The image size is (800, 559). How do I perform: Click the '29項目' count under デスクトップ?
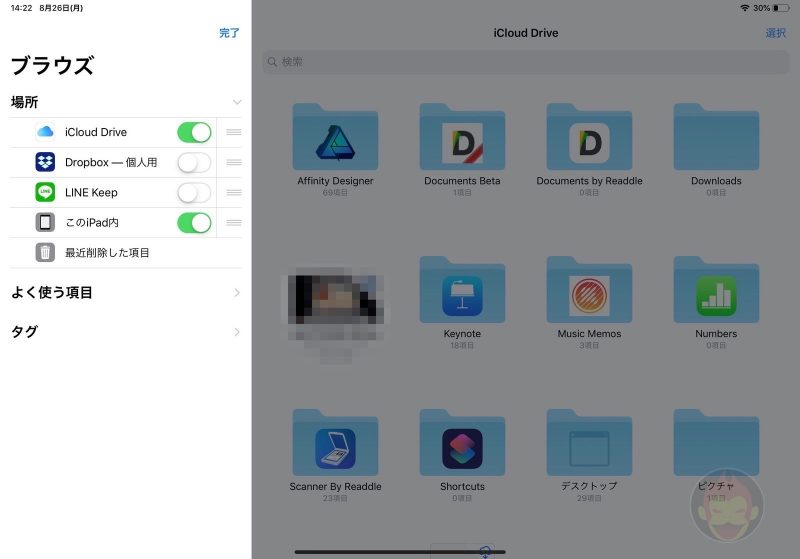(x=589, y=498)
